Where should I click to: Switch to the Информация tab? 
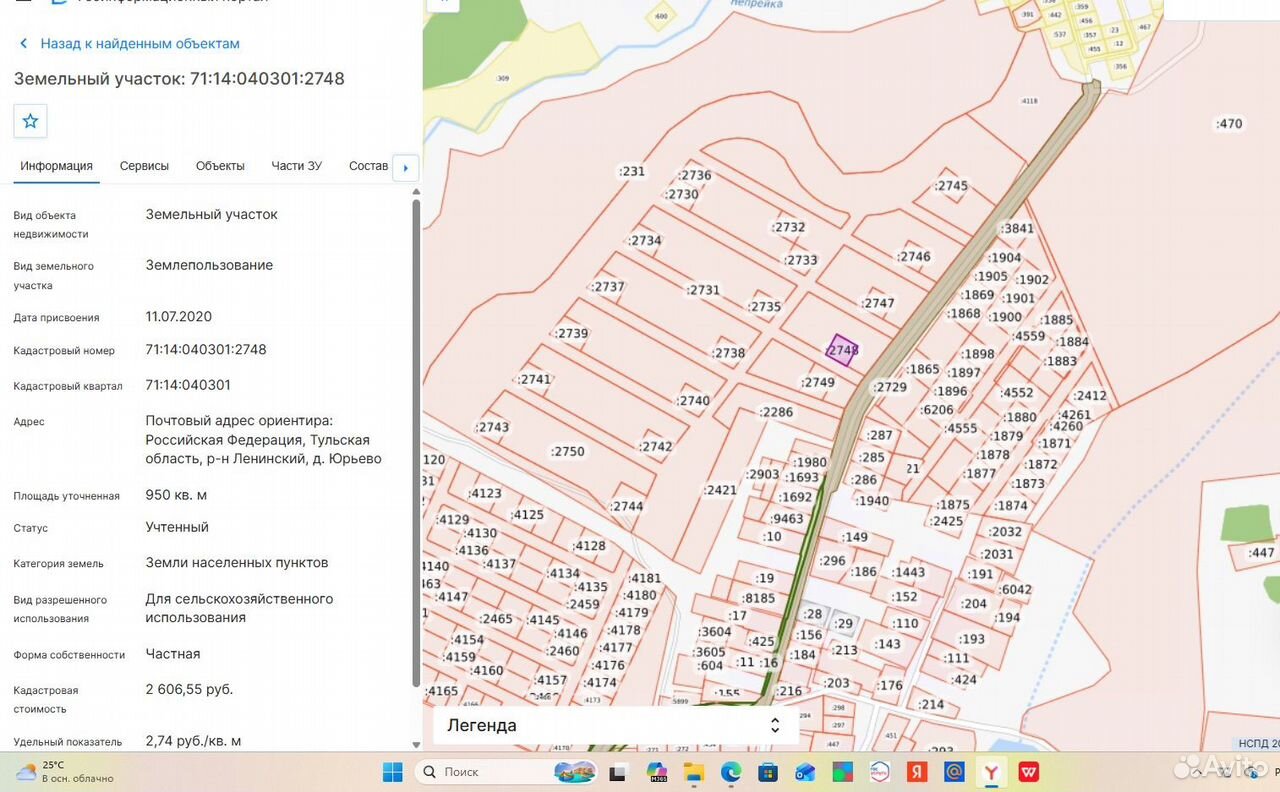(57, 166)
